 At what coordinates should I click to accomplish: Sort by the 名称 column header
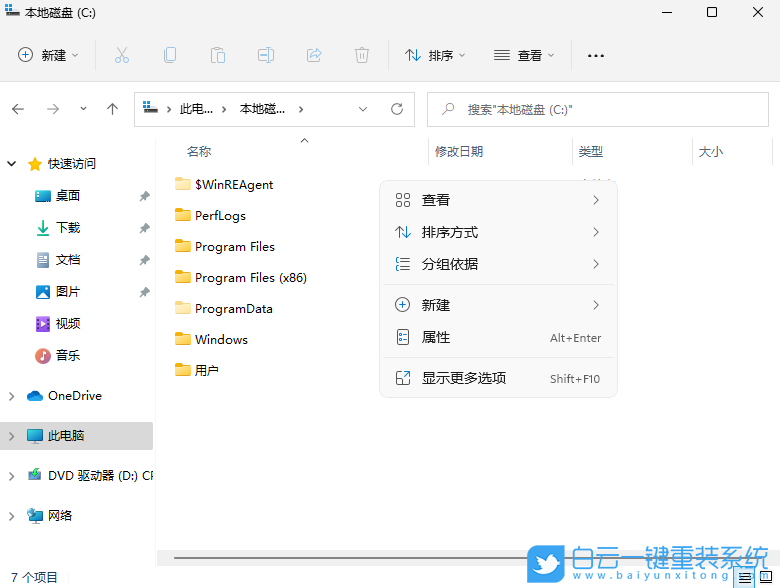[x=199, y=151]
